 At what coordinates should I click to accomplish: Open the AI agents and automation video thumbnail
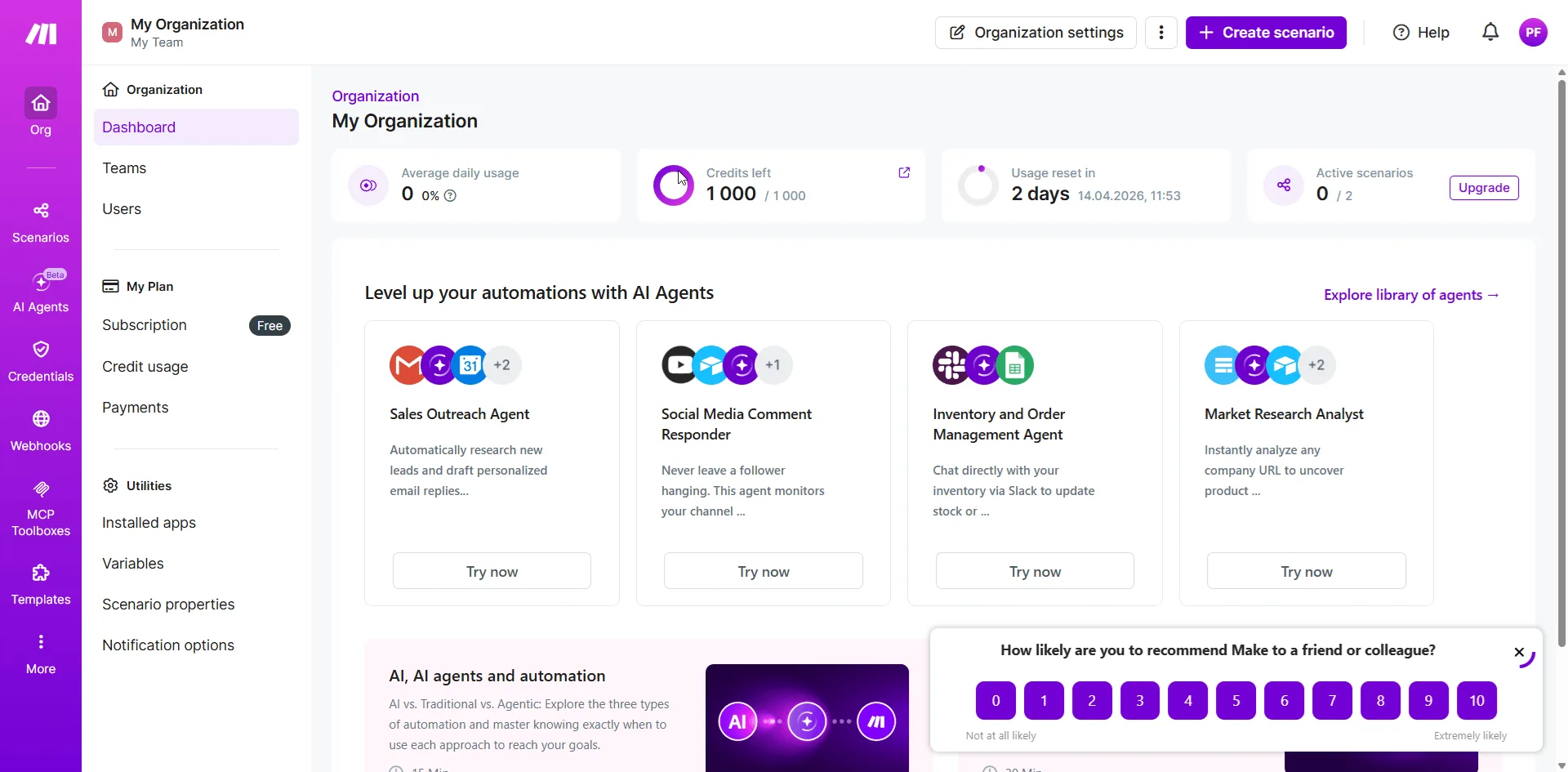807,718
